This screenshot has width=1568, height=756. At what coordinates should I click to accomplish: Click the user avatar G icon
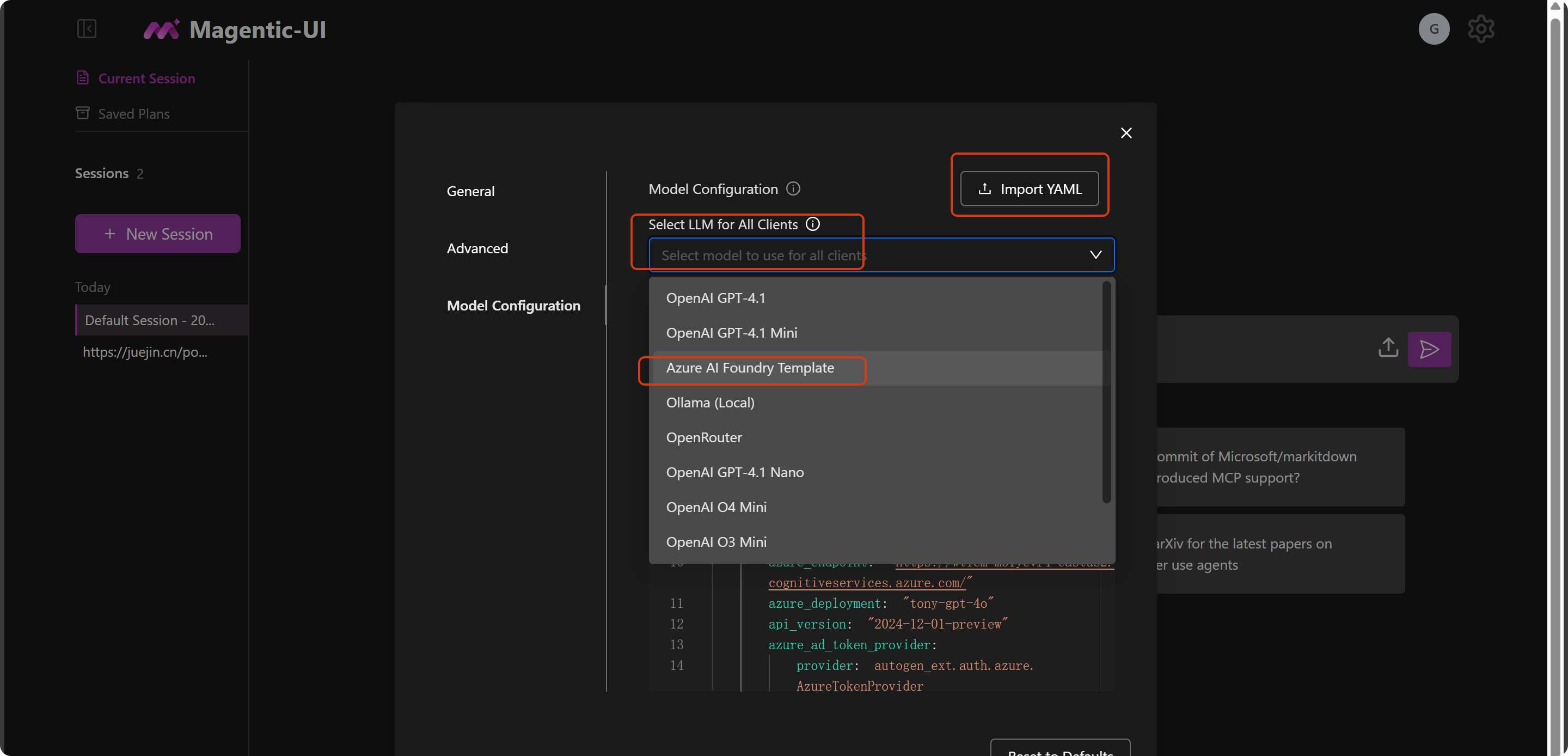click(1434, 29)
